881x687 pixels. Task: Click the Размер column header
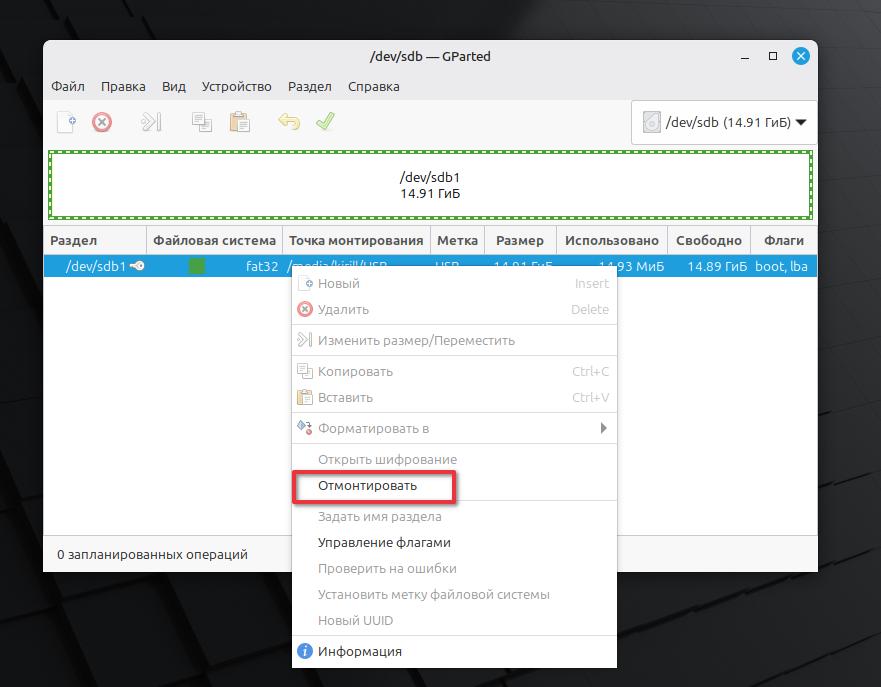[x=520, y=240]
